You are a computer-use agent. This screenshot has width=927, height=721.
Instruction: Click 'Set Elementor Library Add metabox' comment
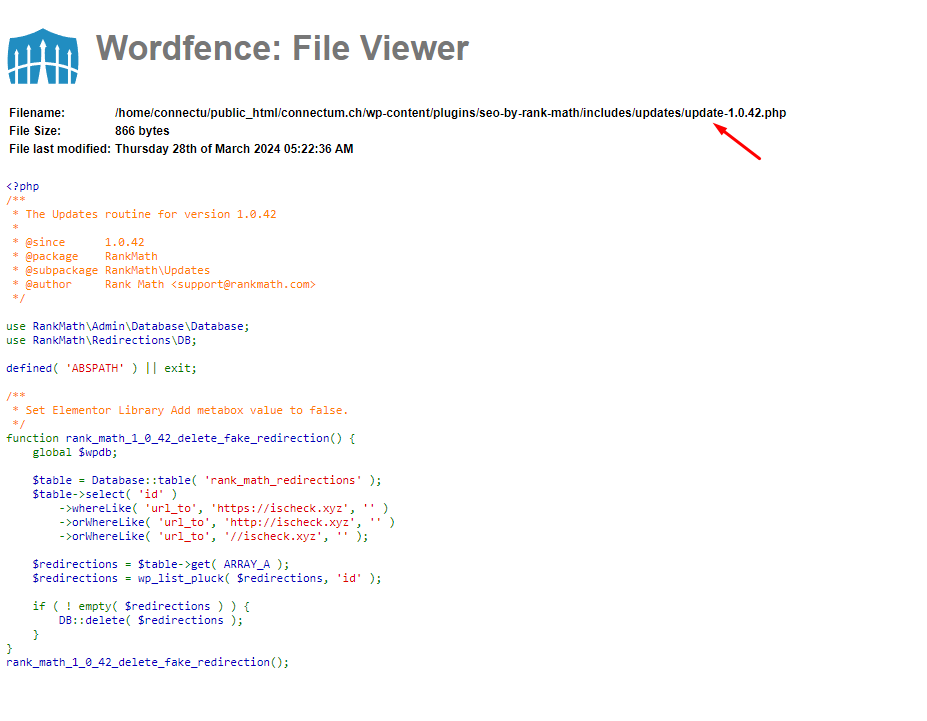click(x=187, y=410)
